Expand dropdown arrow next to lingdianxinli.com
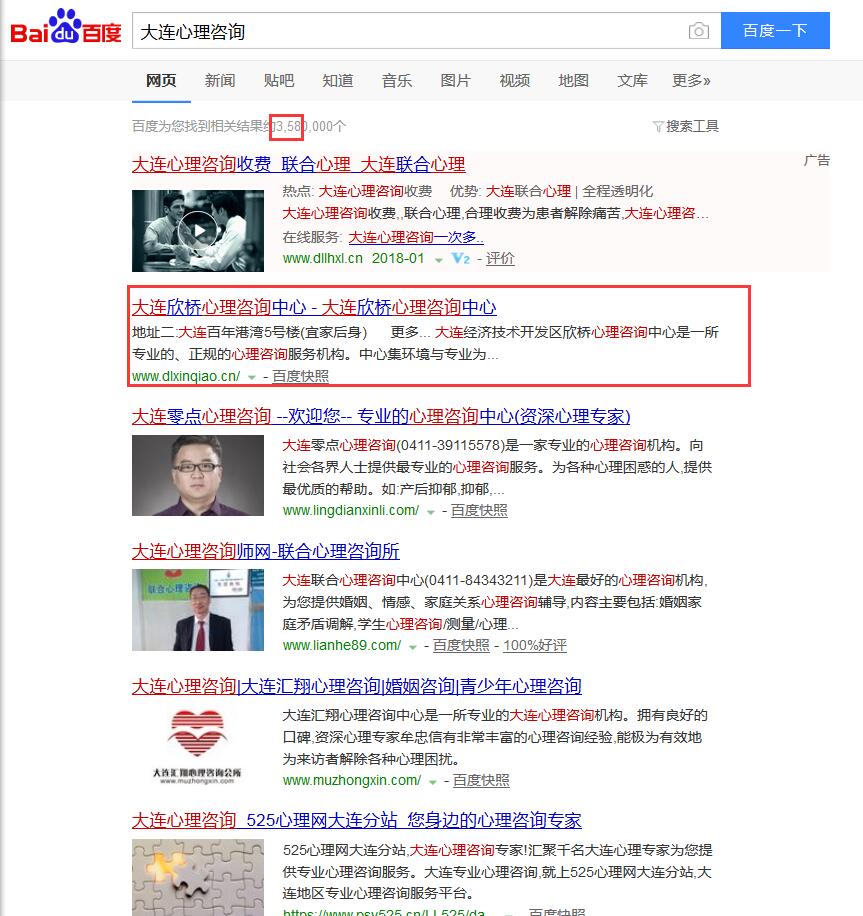This screenshot has height=916, width=863. click(x=431, y=512)
